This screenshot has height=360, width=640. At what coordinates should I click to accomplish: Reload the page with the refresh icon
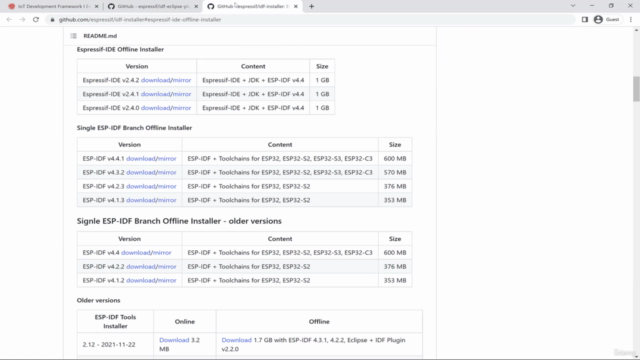pos(36,20)
